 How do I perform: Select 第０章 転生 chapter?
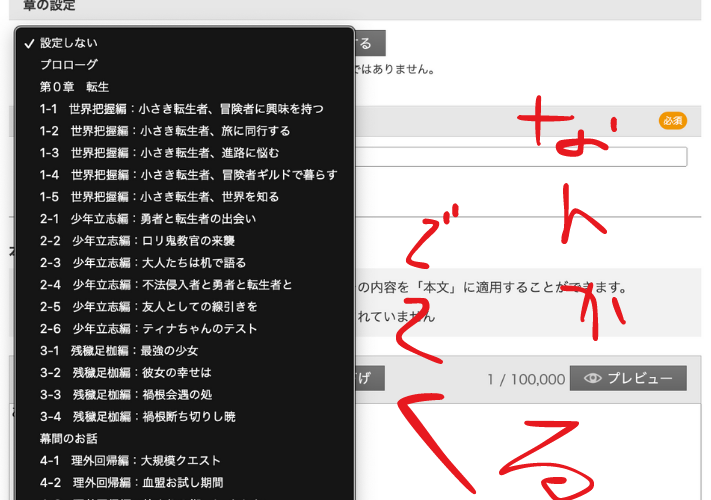coord(74,87)
